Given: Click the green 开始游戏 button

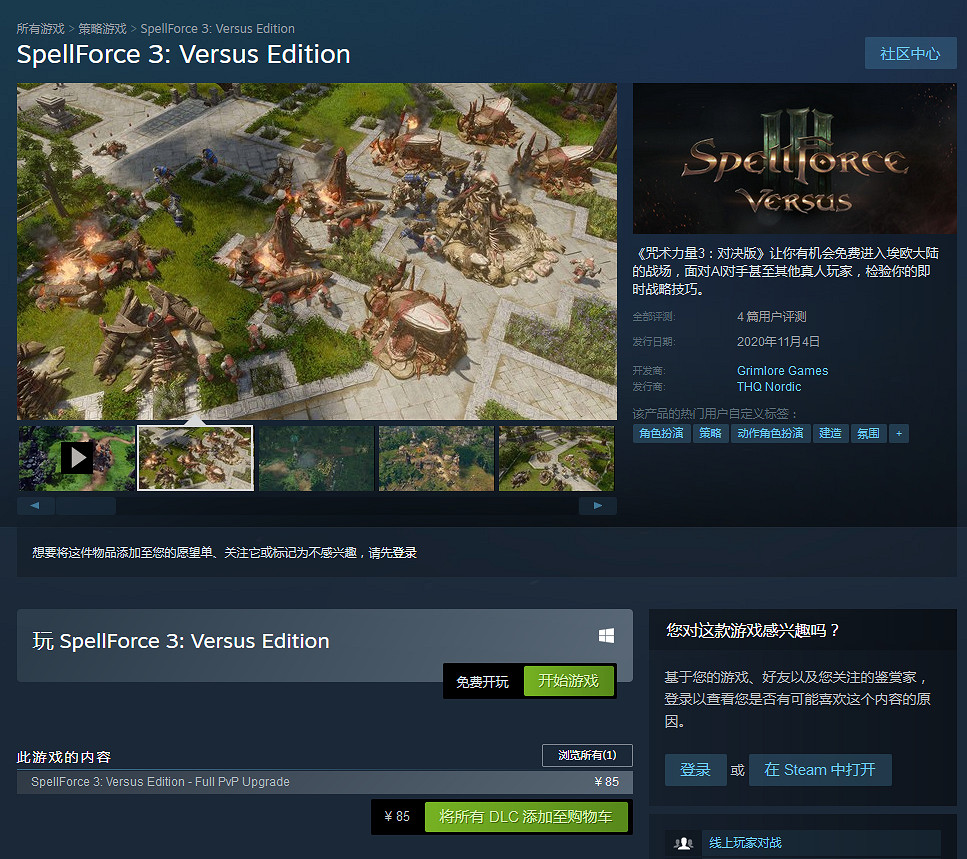Looking at the screenshot, I should pos(568,681).
